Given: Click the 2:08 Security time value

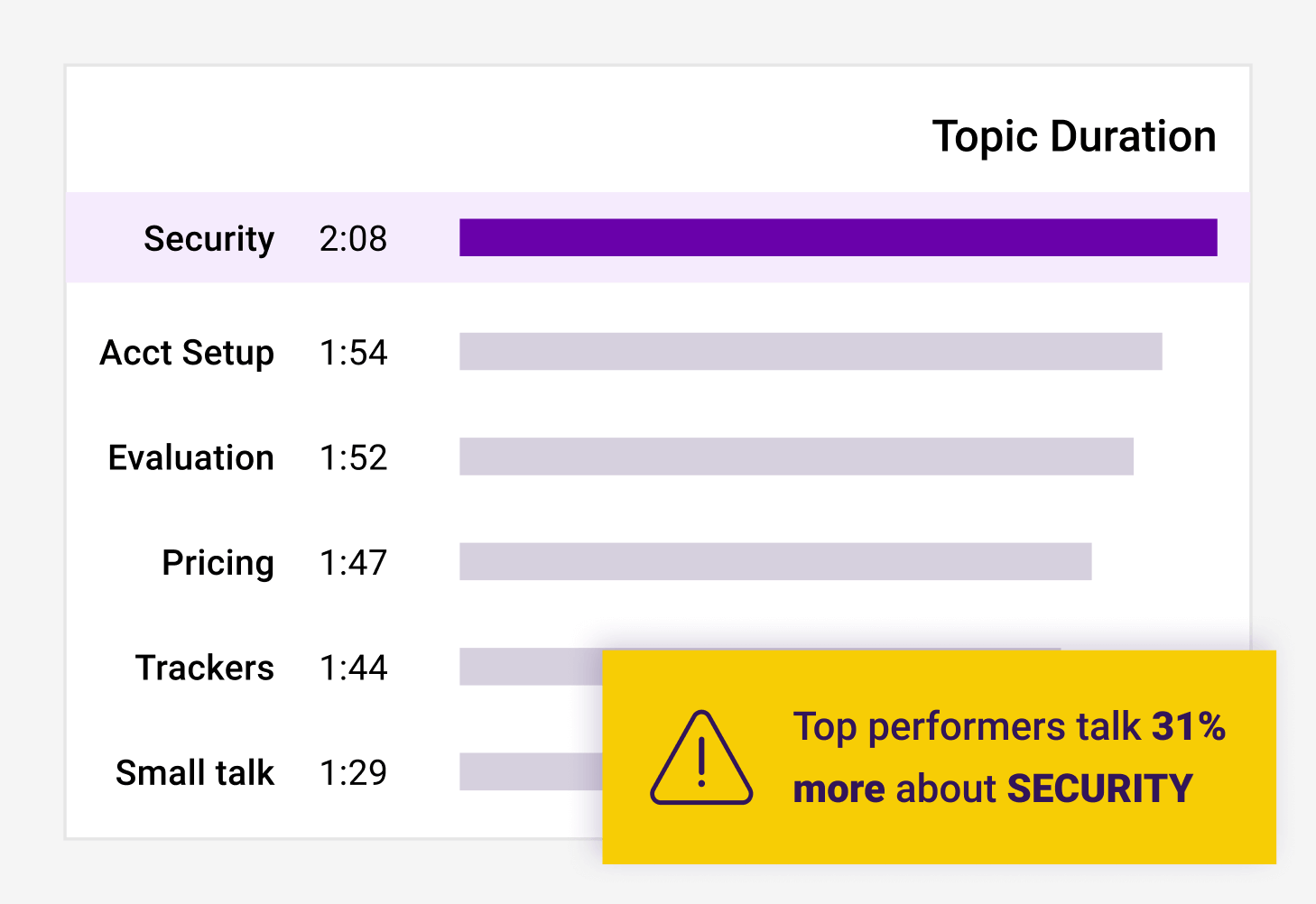Looking at the screenshot, I should pyautogui.click(x=353, y=239).
